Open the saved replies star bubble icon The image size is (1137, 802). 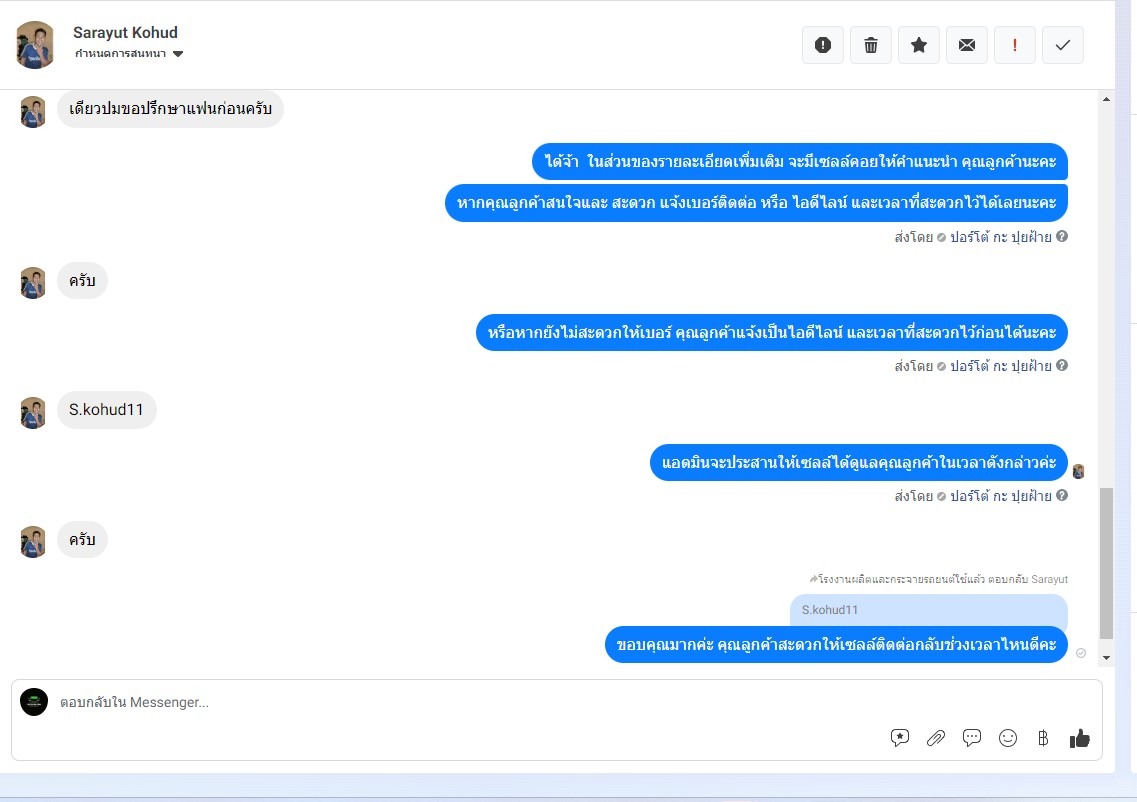(900, 738)
